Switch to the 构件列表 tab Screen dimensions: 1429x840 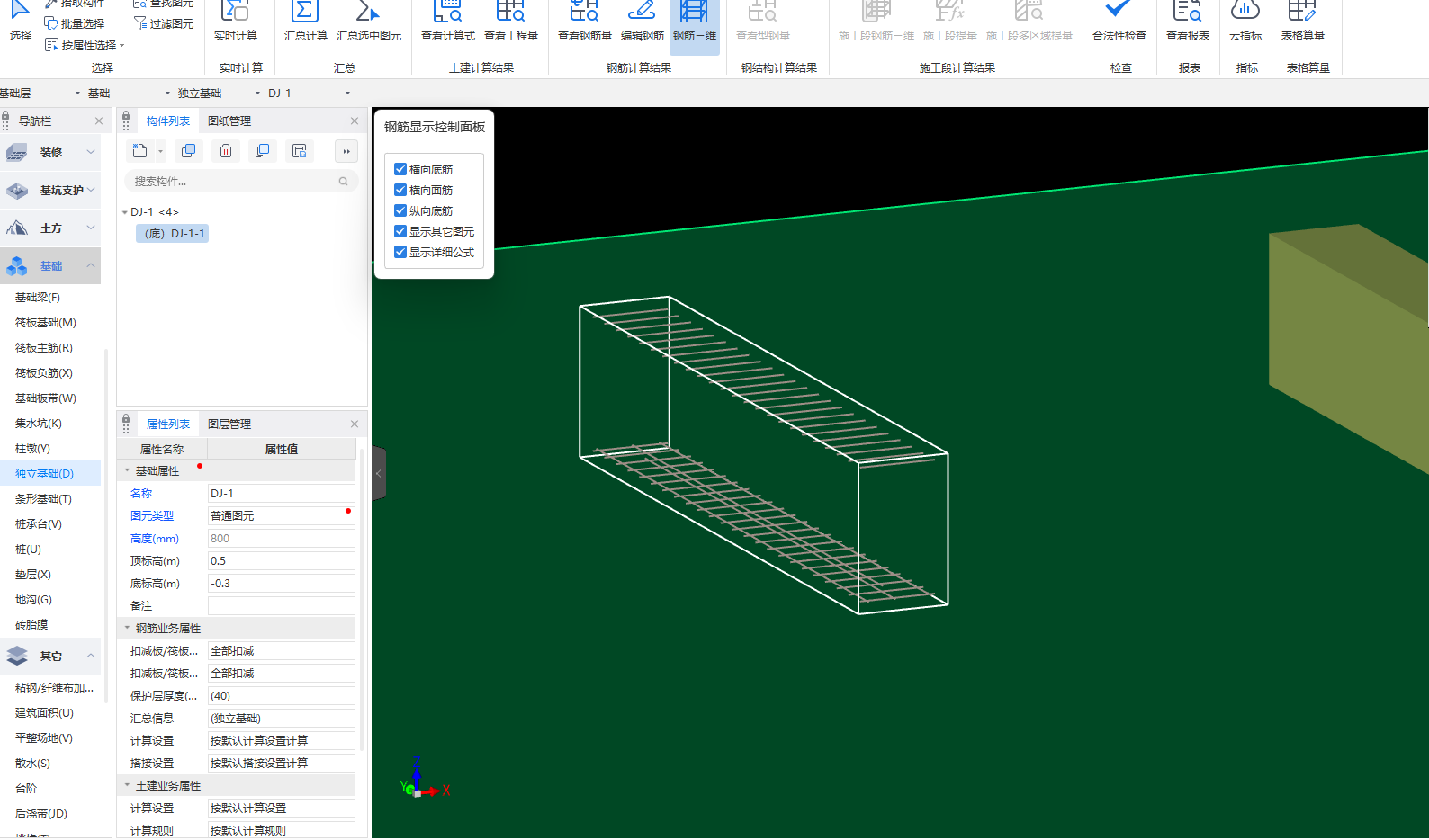(168, 121)
